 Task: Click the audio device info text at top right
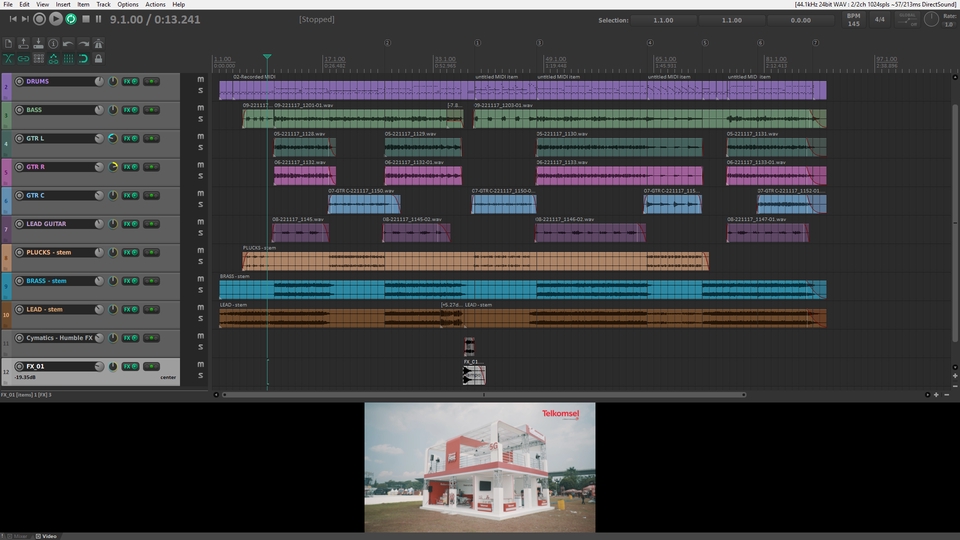coord(875,4)
